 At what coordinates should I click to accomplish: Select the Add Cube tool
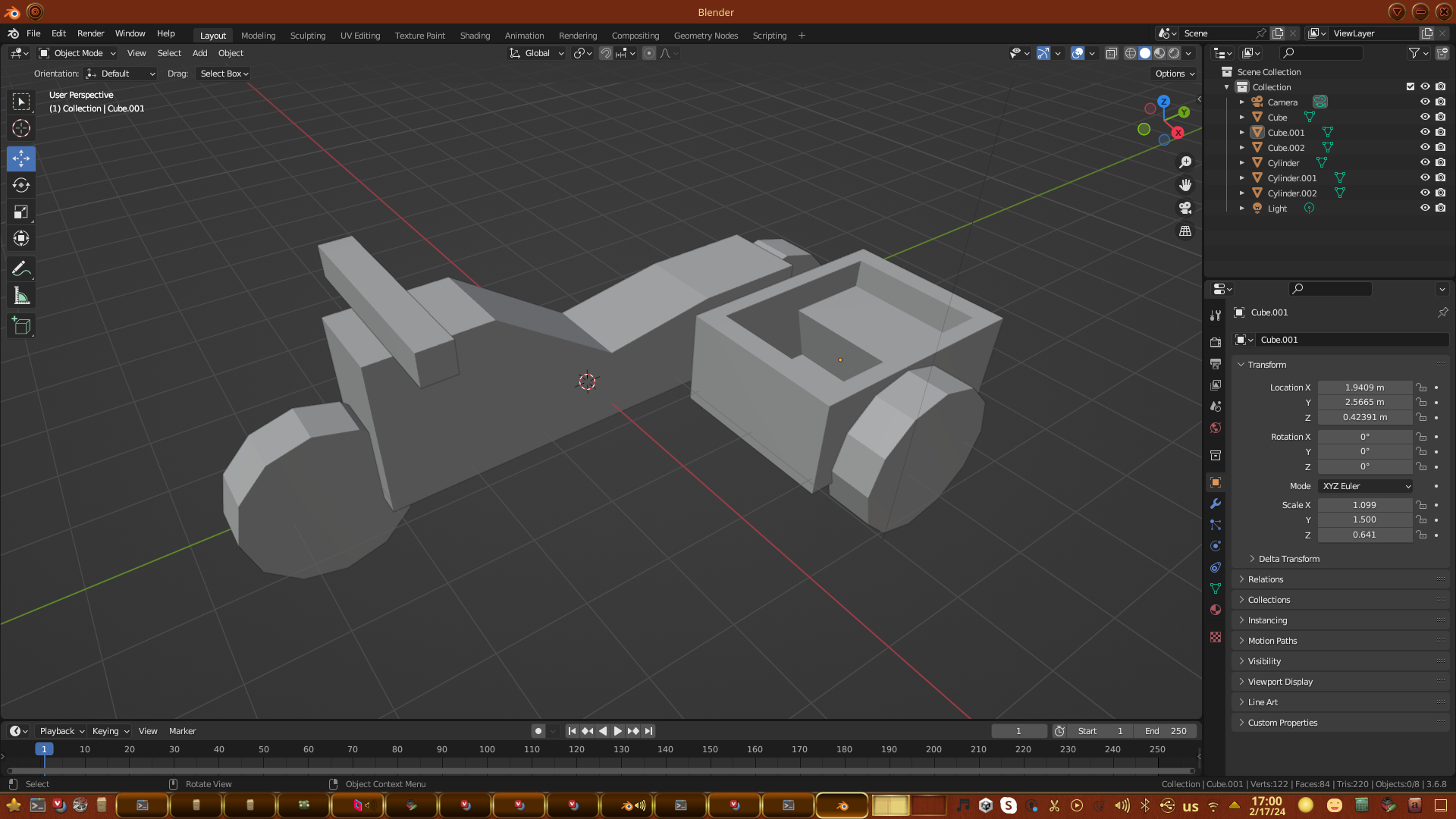click(x=21, y=327)
